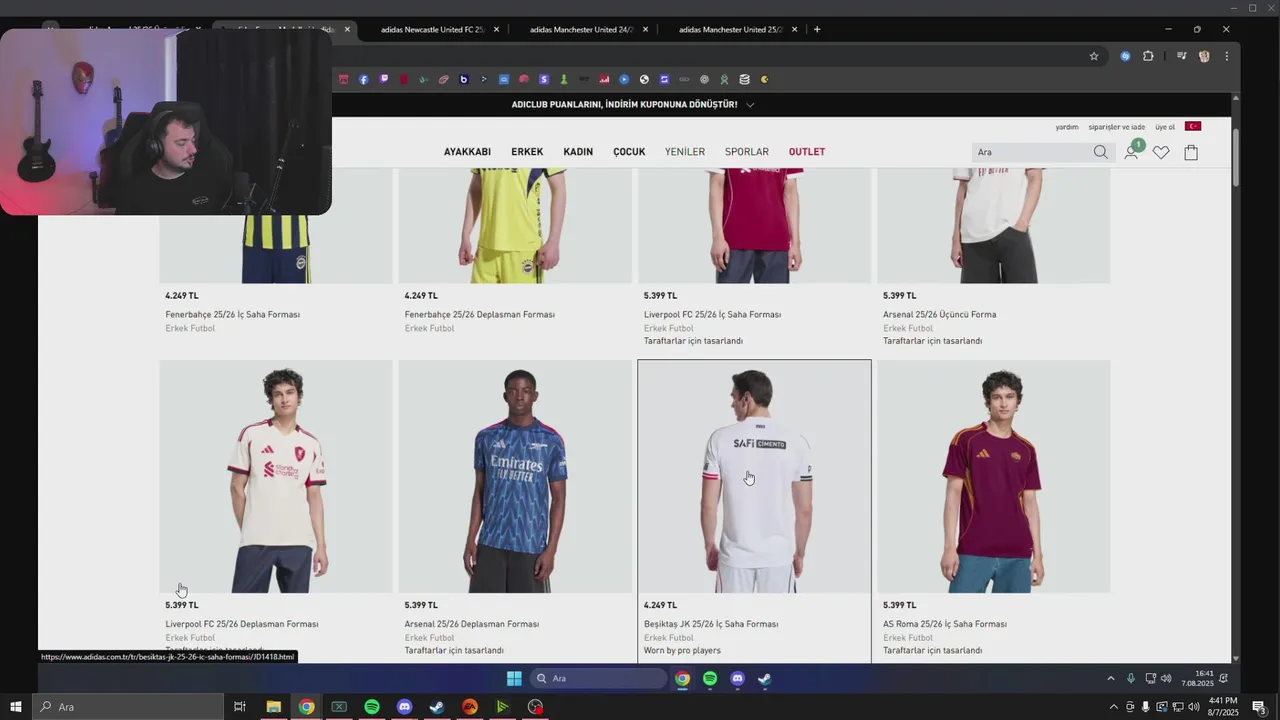
Task: Open the shopping bag cart icon
Action: tap(1191, 152)
